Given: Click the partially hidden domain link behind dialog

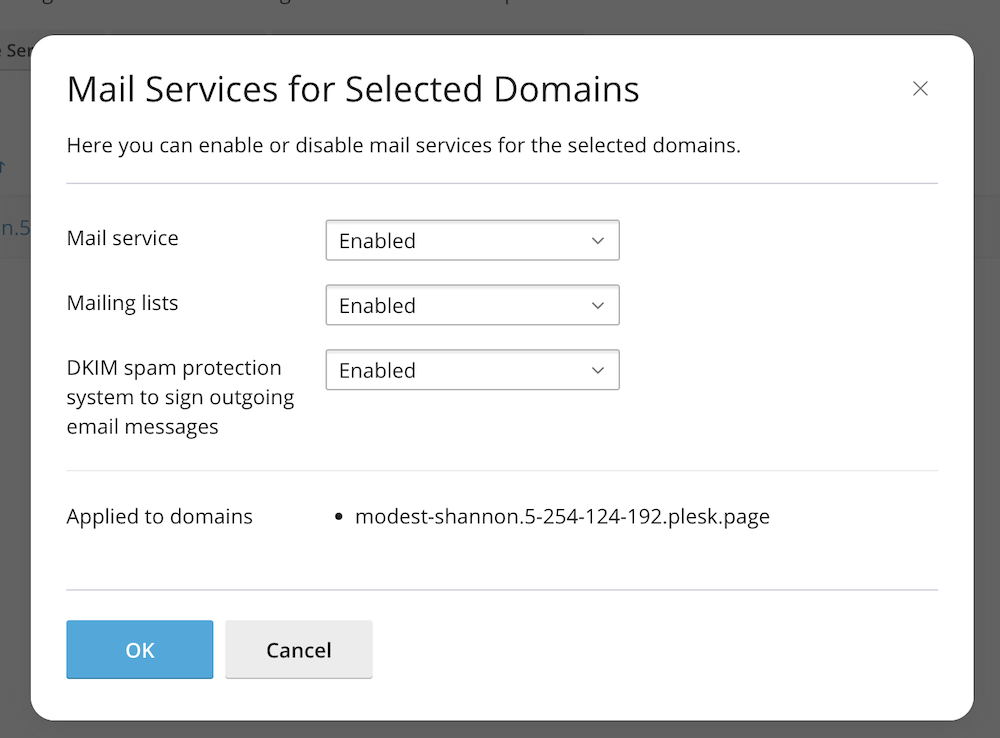Looking at the screenshot, I should point(14,228).
